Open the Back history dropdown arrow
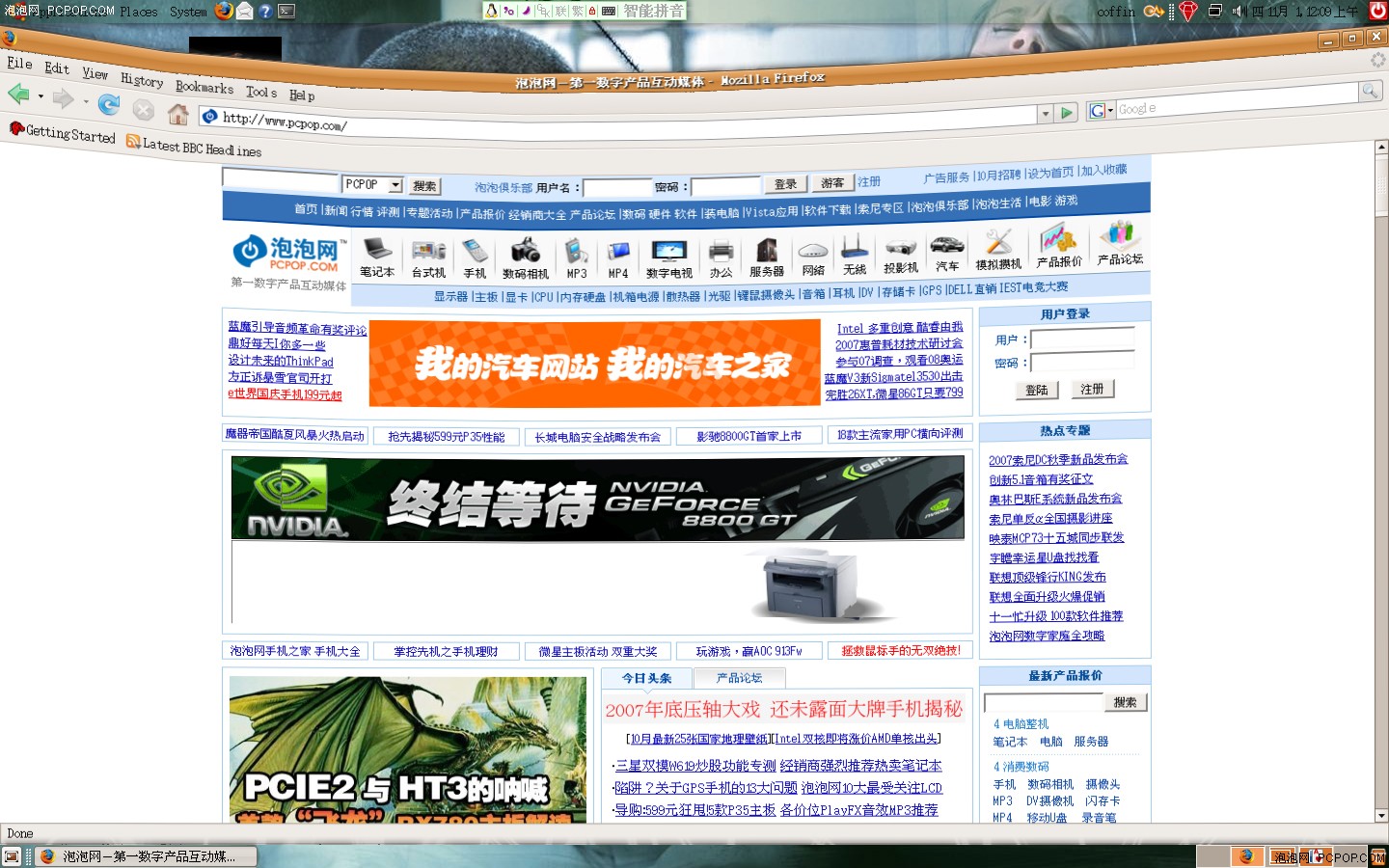1389x868 pixels. point(41,96)
